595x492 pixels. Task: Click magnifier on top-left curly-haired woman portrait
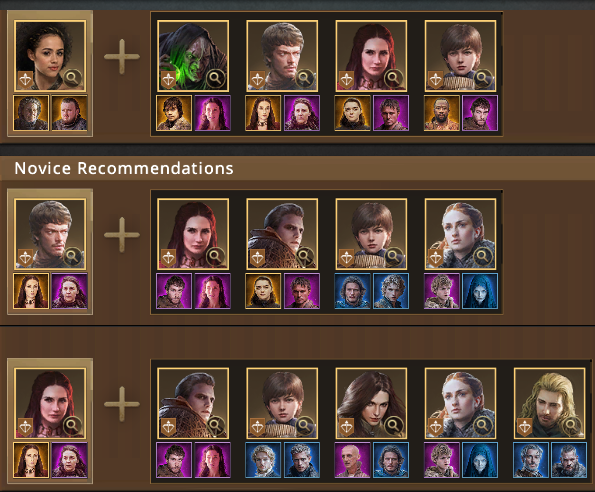(x=72, y=79)
